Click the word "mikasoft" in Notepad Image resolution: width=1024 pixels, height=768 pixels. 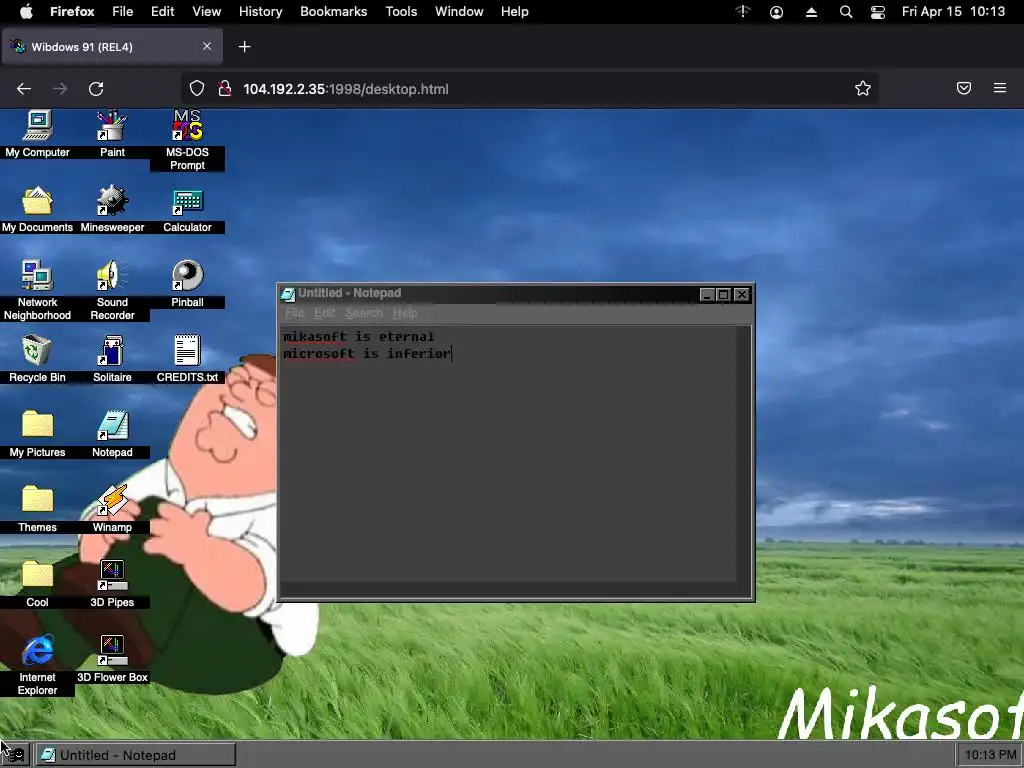(x=315, y=337)
